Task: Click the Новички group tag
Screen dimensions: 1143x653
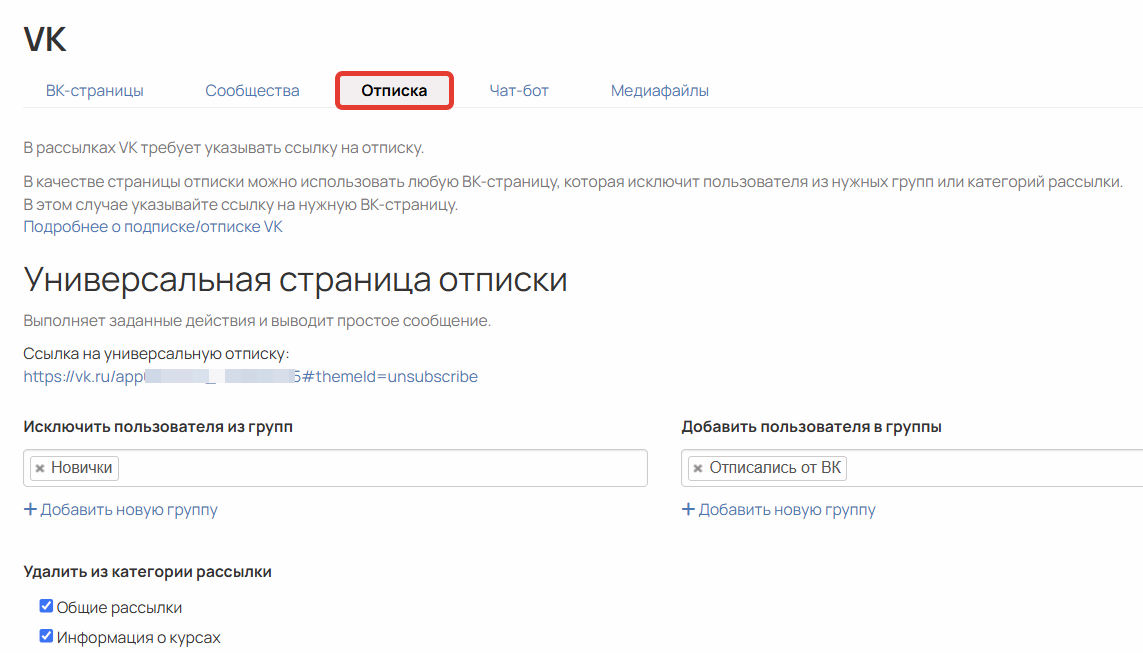Action: point(74,468)
